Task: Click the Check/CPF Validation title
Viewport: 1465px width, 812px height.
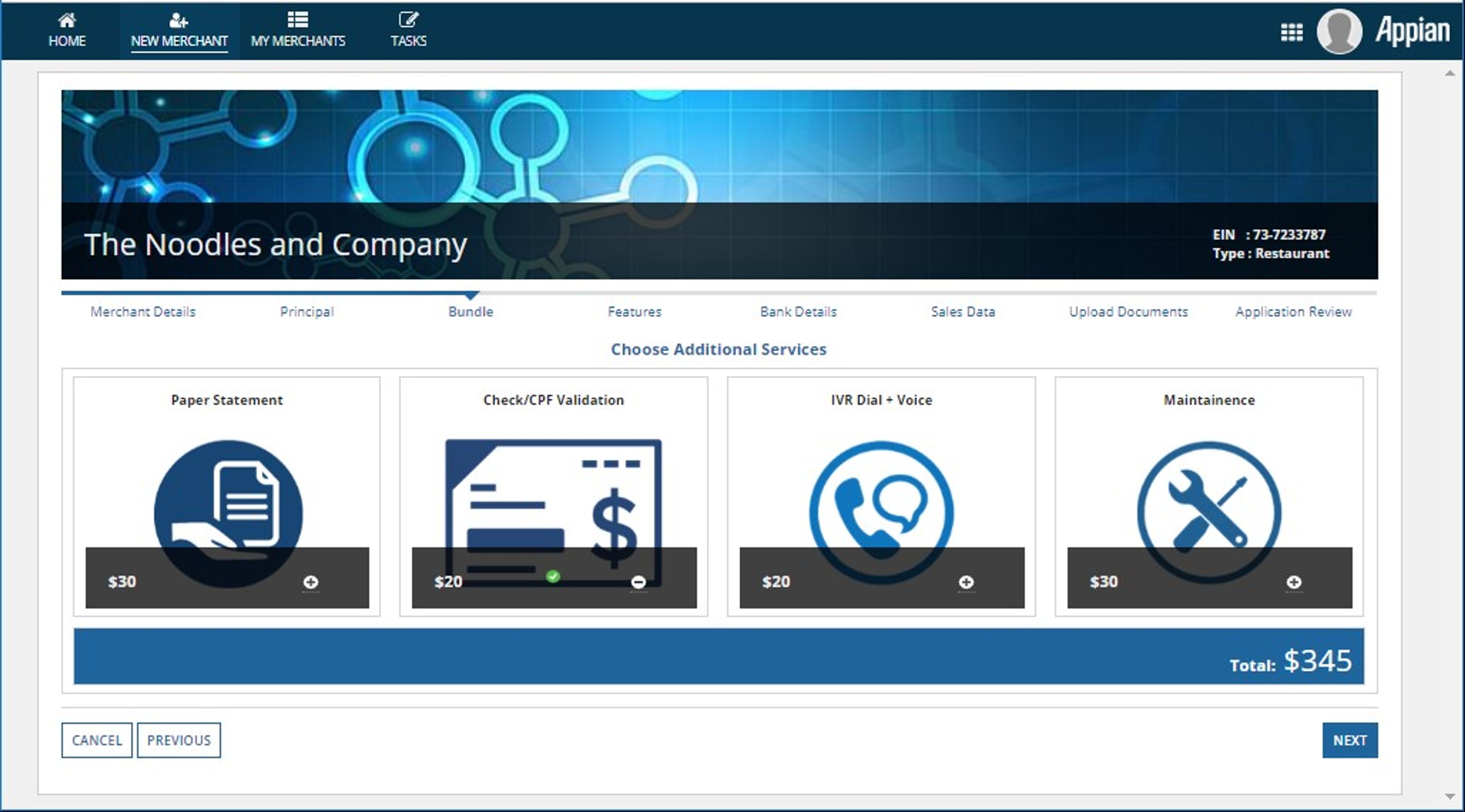Action: [x=553, y=400]
